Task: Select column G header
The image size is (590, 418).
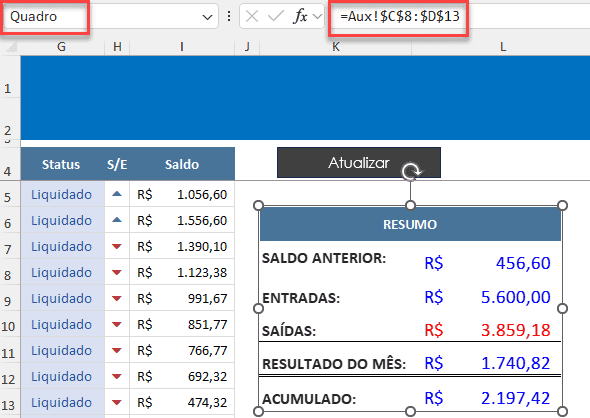Action: tap(62, 47)
